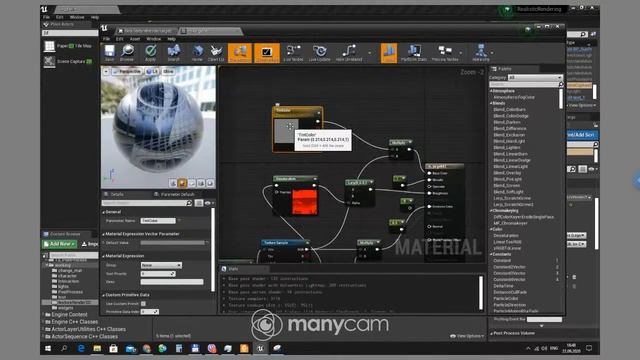Click the Hierarchy toolbar icon

coord(480,53)
